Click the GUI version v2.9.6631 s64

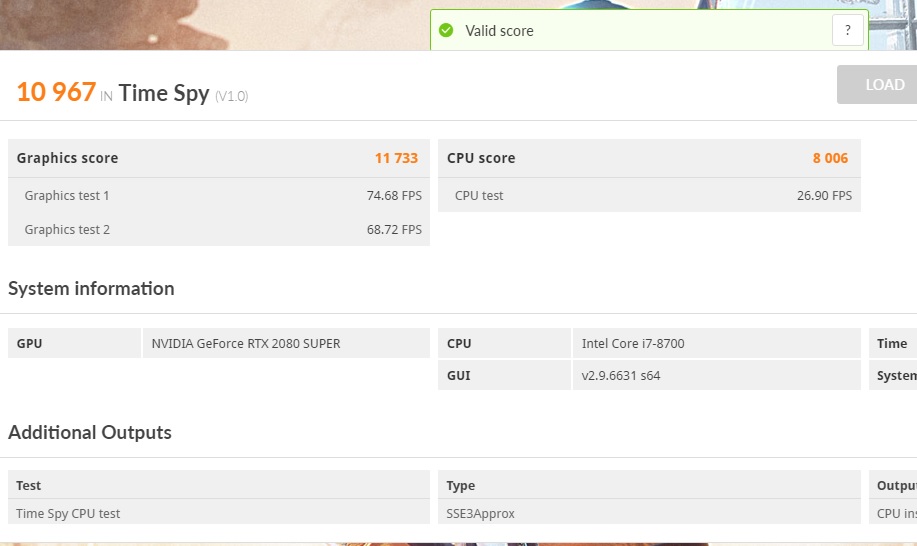tap(621, 376)
